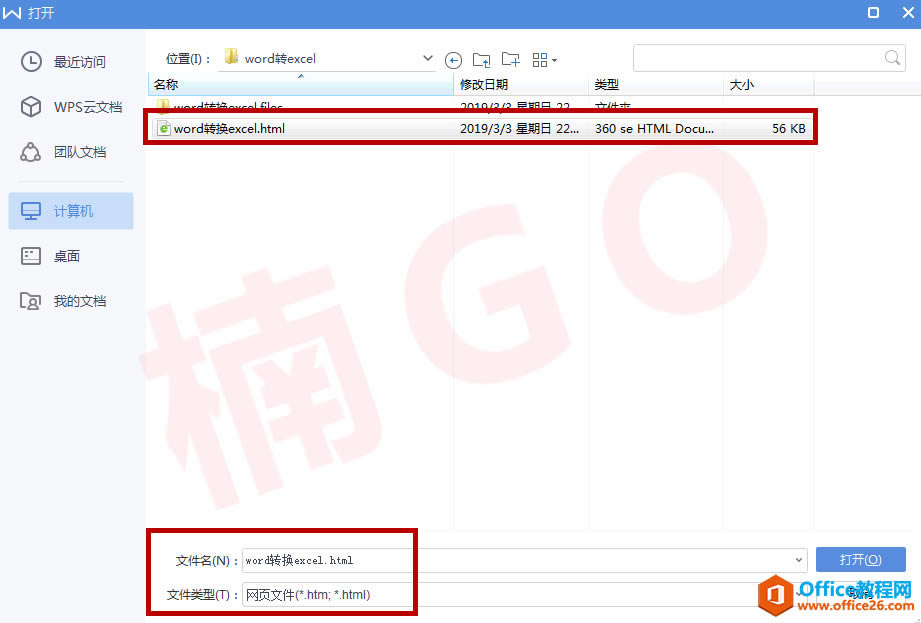Click the 360 se HTML Docu type cell
This screenshot has height=623, width=921.
654,129
